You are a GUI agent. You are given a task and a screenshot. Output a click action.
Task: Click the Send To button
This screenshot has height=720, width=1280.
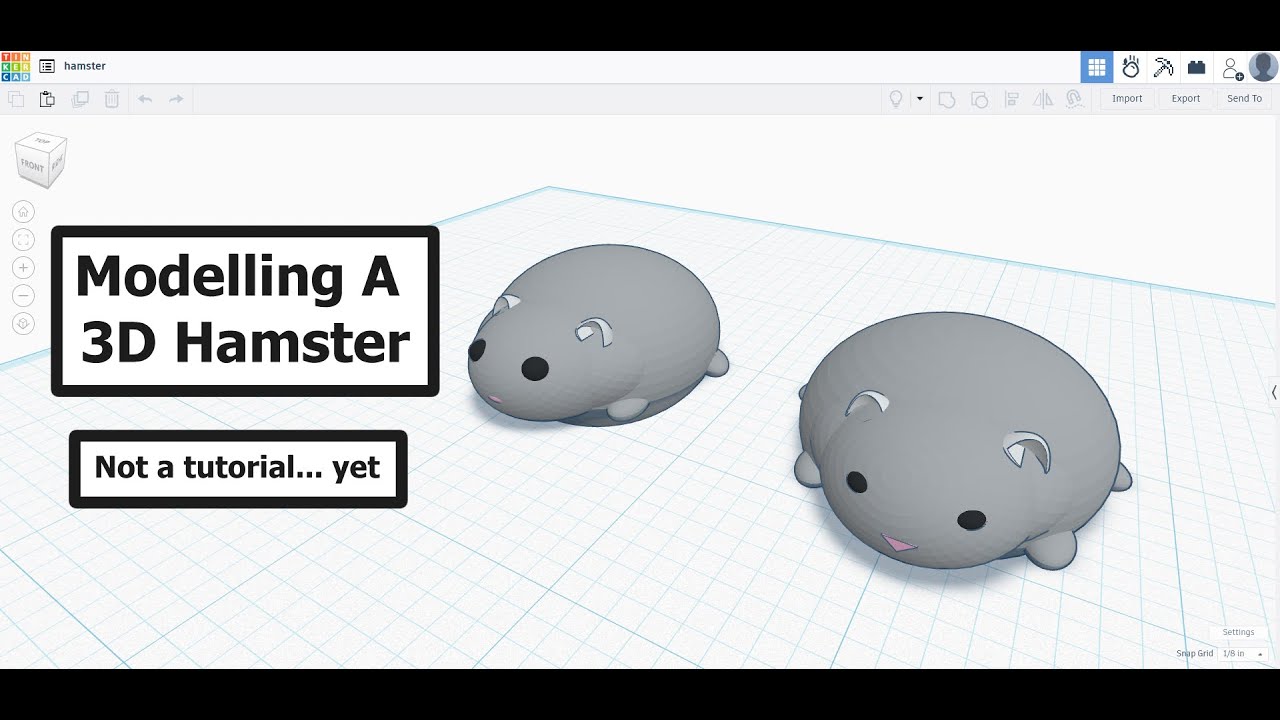pos(1245,99)
